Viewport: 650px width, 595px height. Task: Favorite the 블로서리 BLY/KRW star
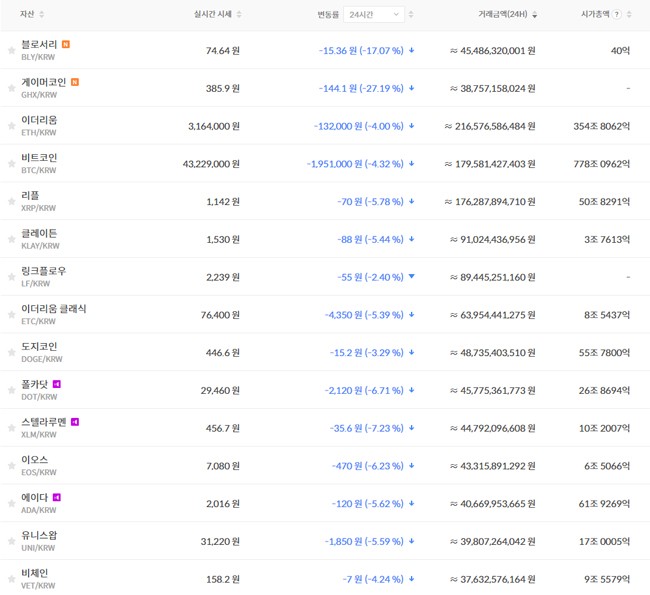12,51
